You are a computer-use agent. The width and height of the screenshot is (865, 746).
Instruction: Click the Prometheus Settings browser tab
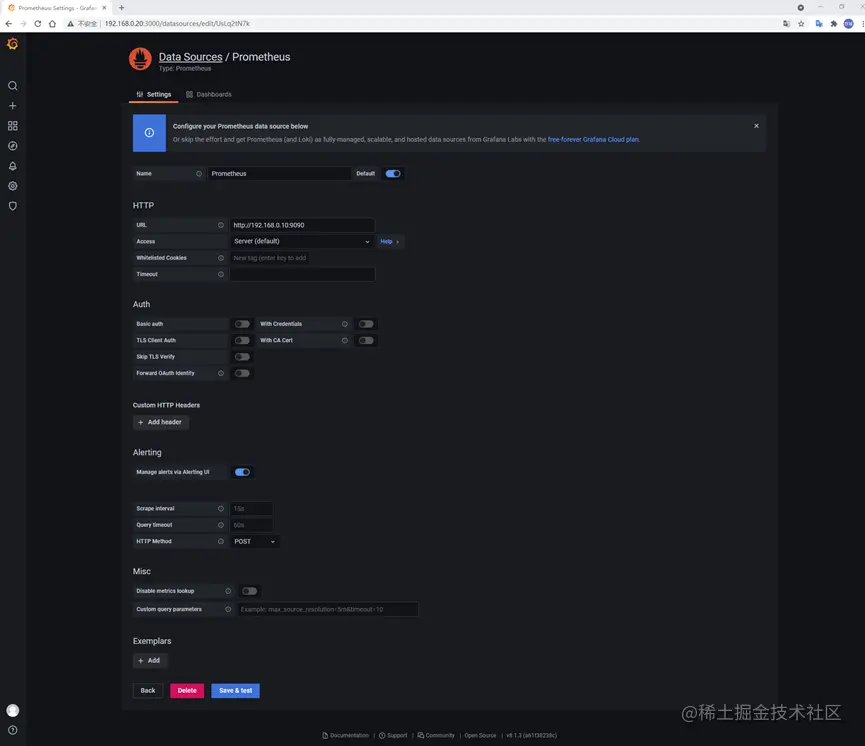57,8
